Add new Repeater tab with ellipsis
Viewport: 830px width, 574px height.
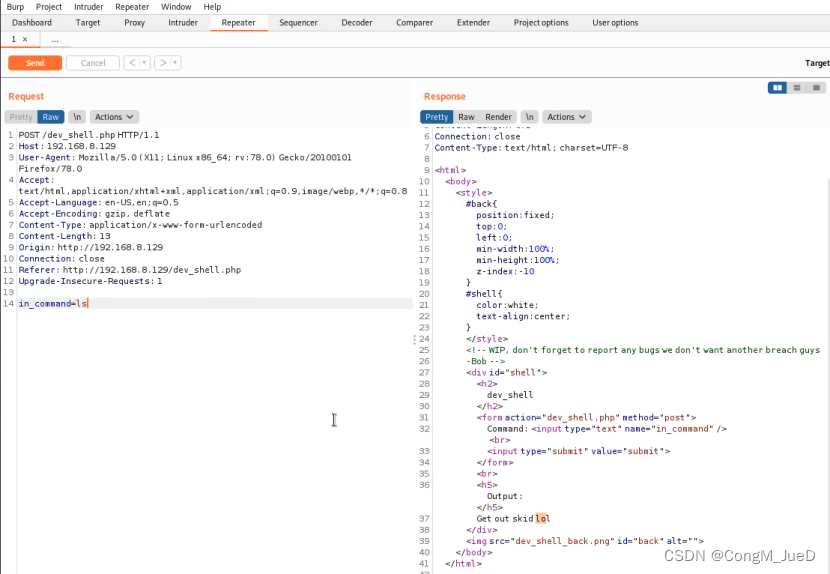(55, 39)
